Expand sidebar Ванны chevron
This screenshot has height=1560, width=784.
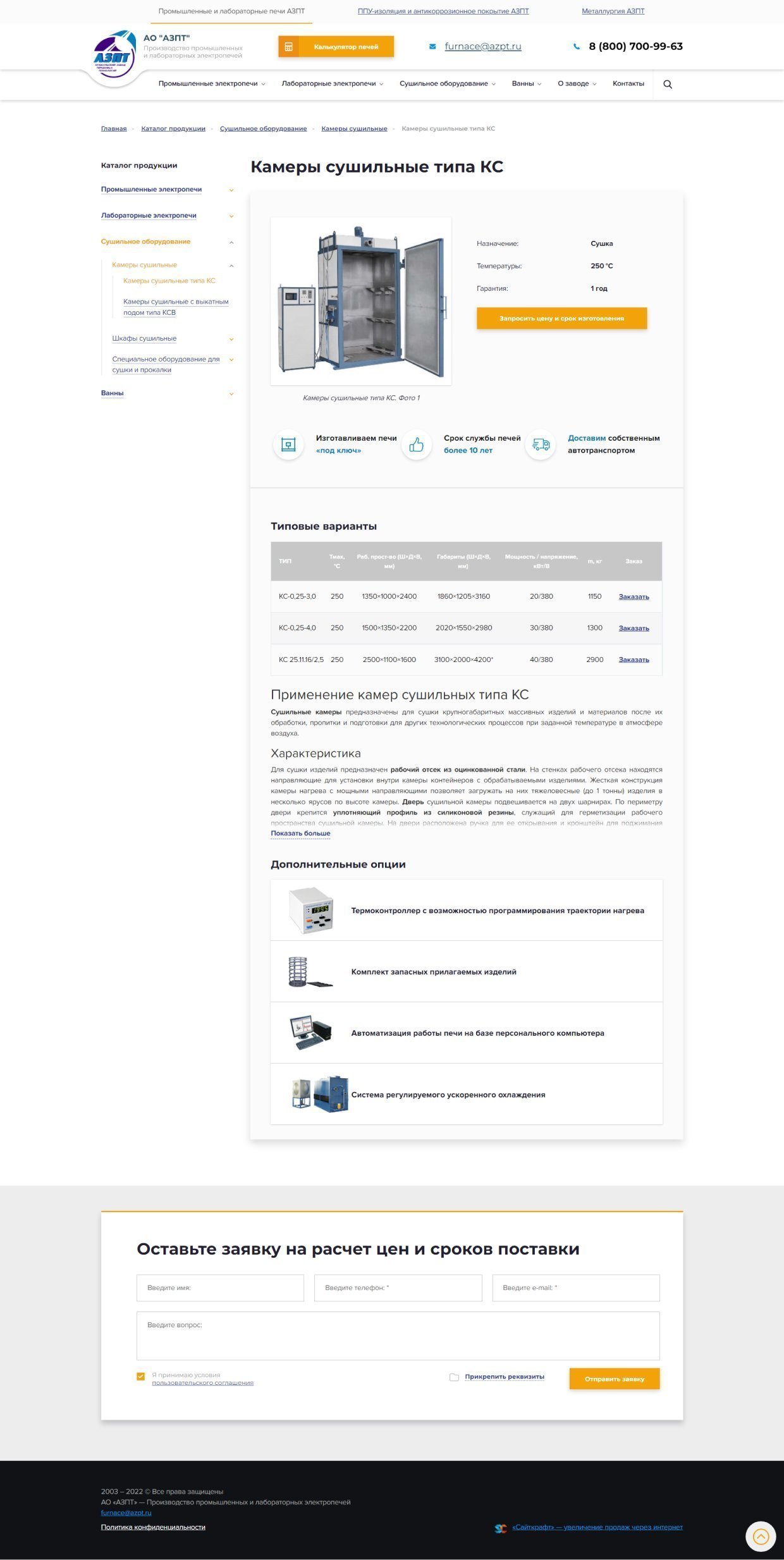pos(231,393)
